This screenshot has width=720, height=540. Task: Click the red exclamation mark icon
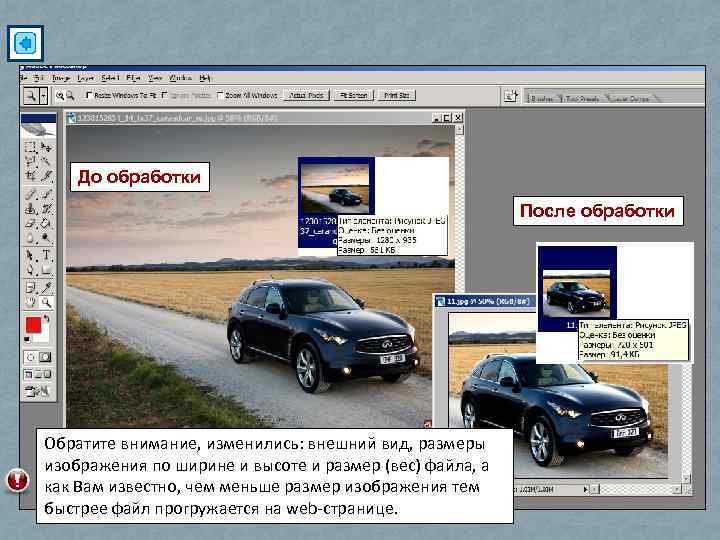tap(17, 480)
